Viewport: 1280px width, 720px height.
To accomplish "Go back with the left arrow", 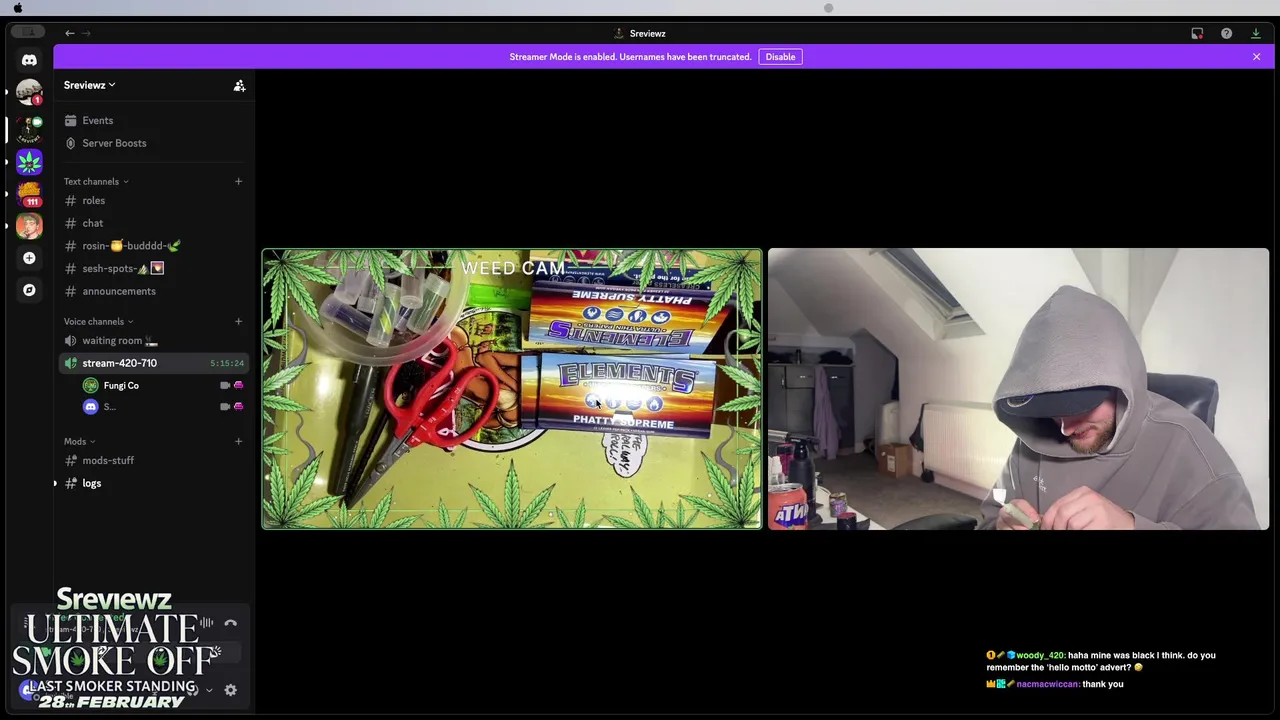I will coord(70,33).
